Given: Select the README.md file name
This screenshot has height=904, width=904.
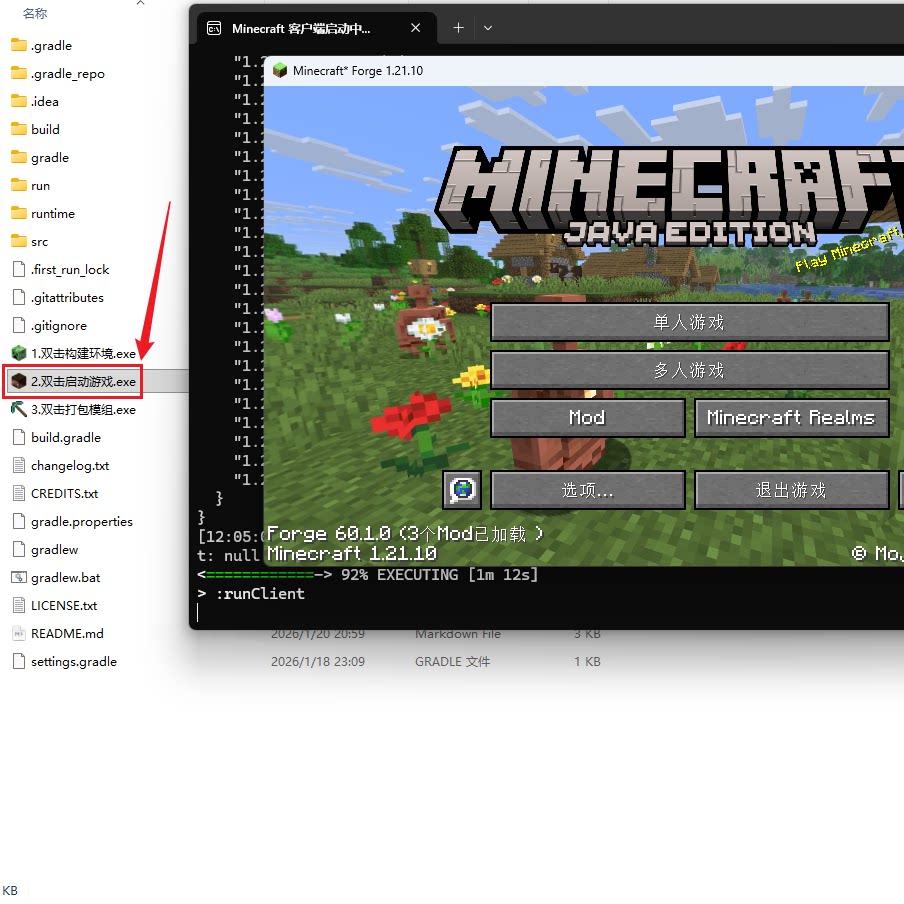Looking at the screenshot, I should click(67, 634).
